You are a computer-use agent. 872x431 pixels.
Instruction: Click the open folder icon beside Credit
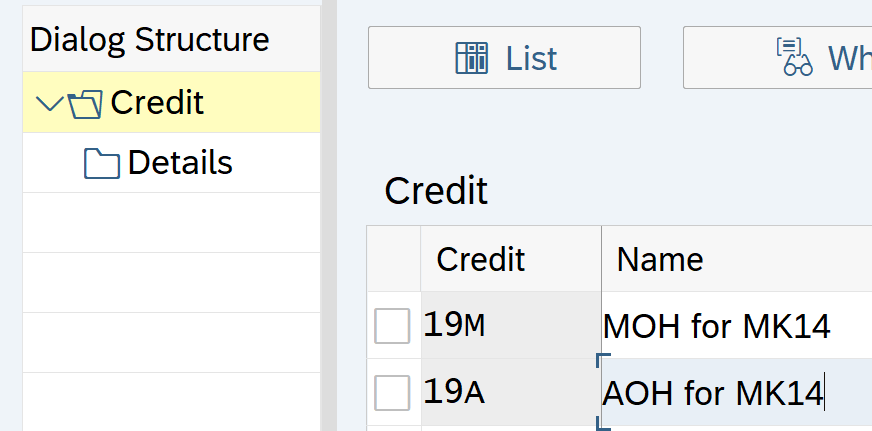tap(86, 102)
